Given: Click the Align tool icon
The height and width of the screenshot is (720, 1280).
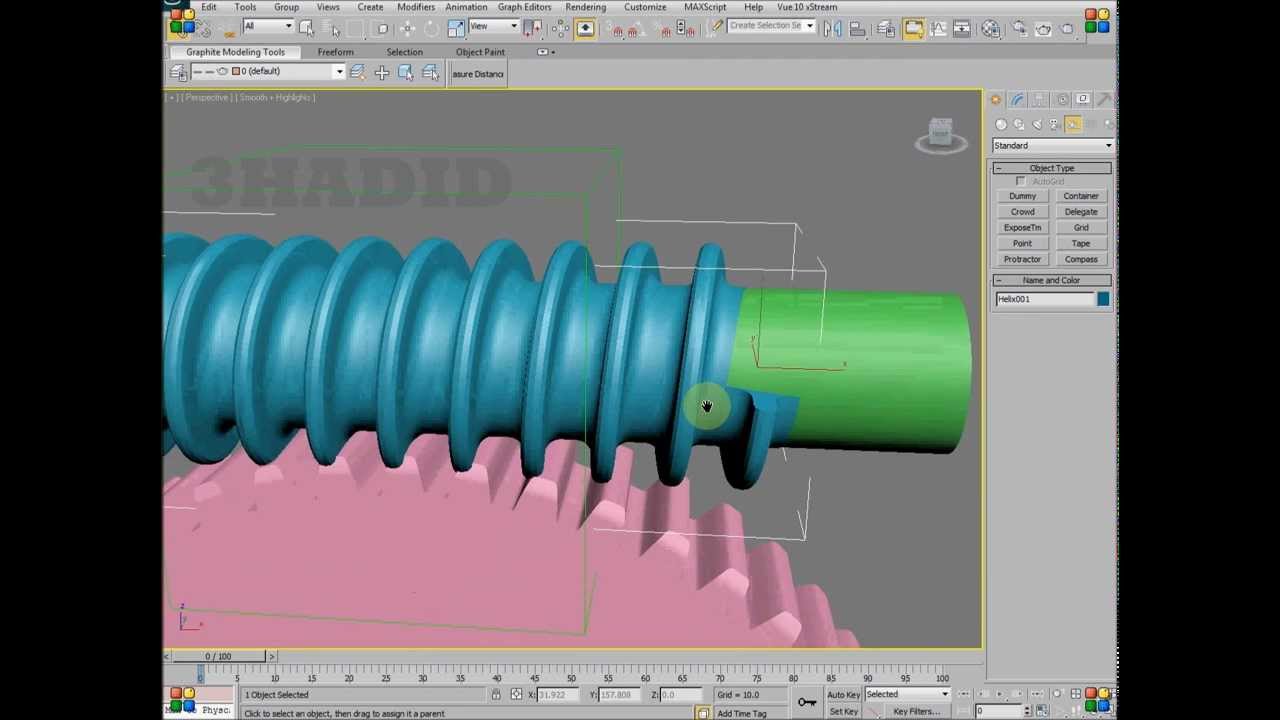Looking at the screenshot, I should 857,28.
